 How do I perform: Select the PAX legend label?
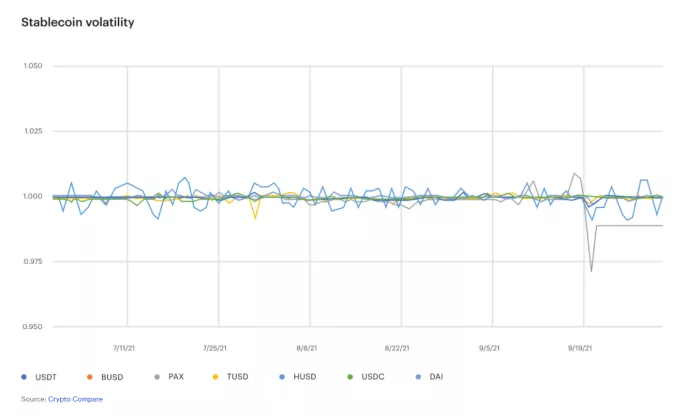(x=176, y=377)
